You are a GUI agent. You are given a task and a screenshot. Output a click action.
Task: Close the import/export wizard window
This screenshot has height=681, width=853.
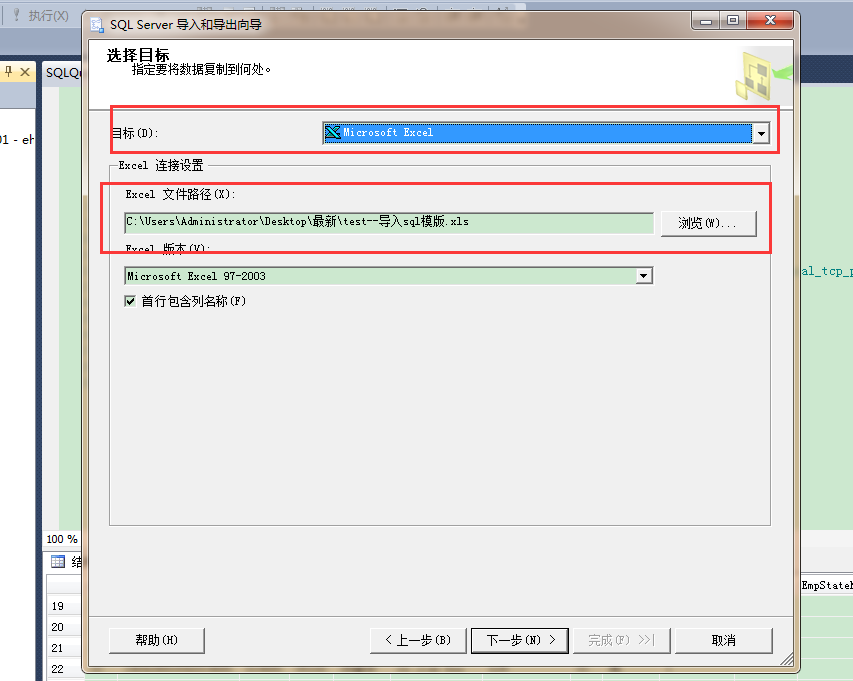coord(770,21)
